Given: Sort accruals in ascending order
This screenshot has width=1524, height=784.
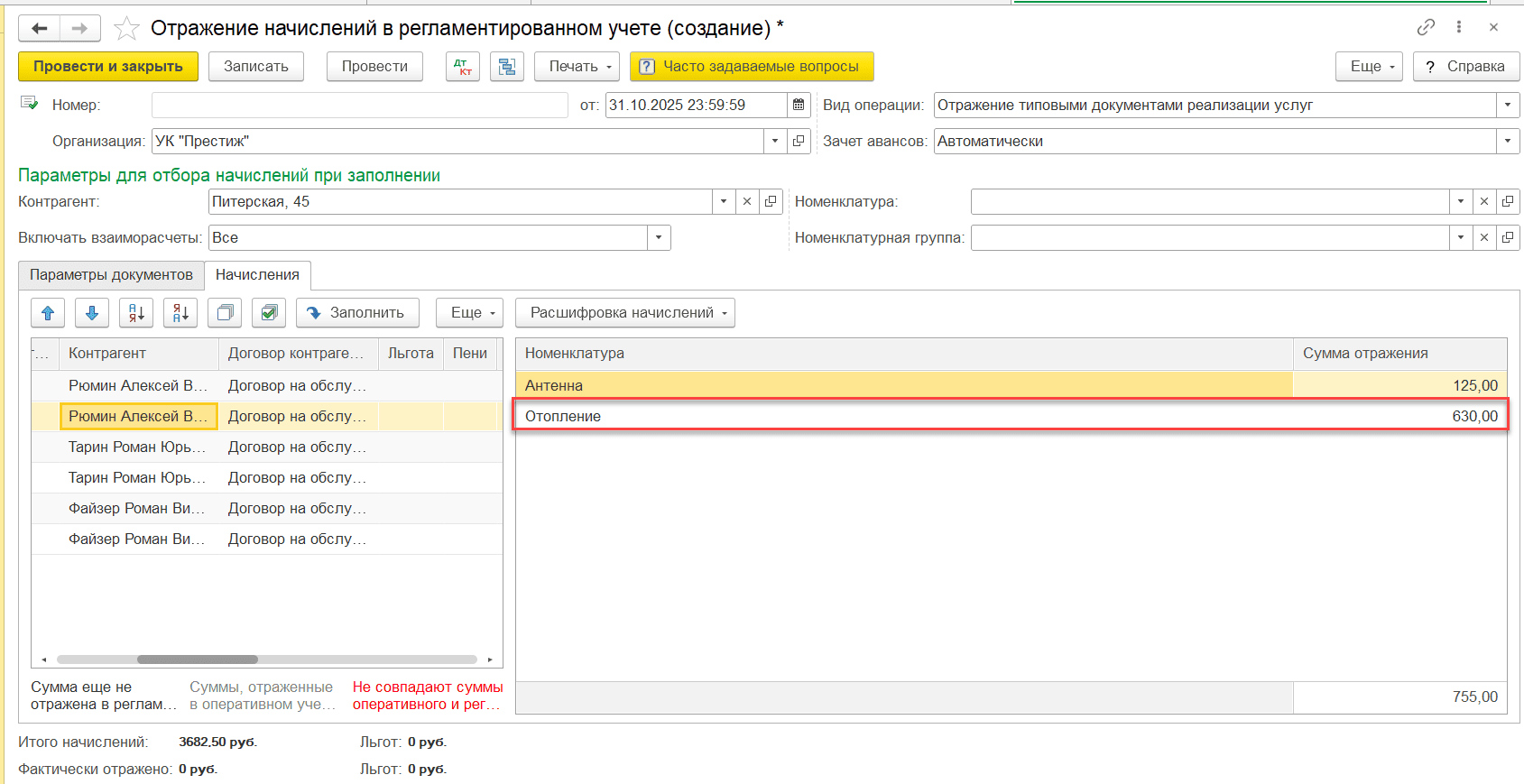Looking at the screenshot, I should (x=136, y=313).
